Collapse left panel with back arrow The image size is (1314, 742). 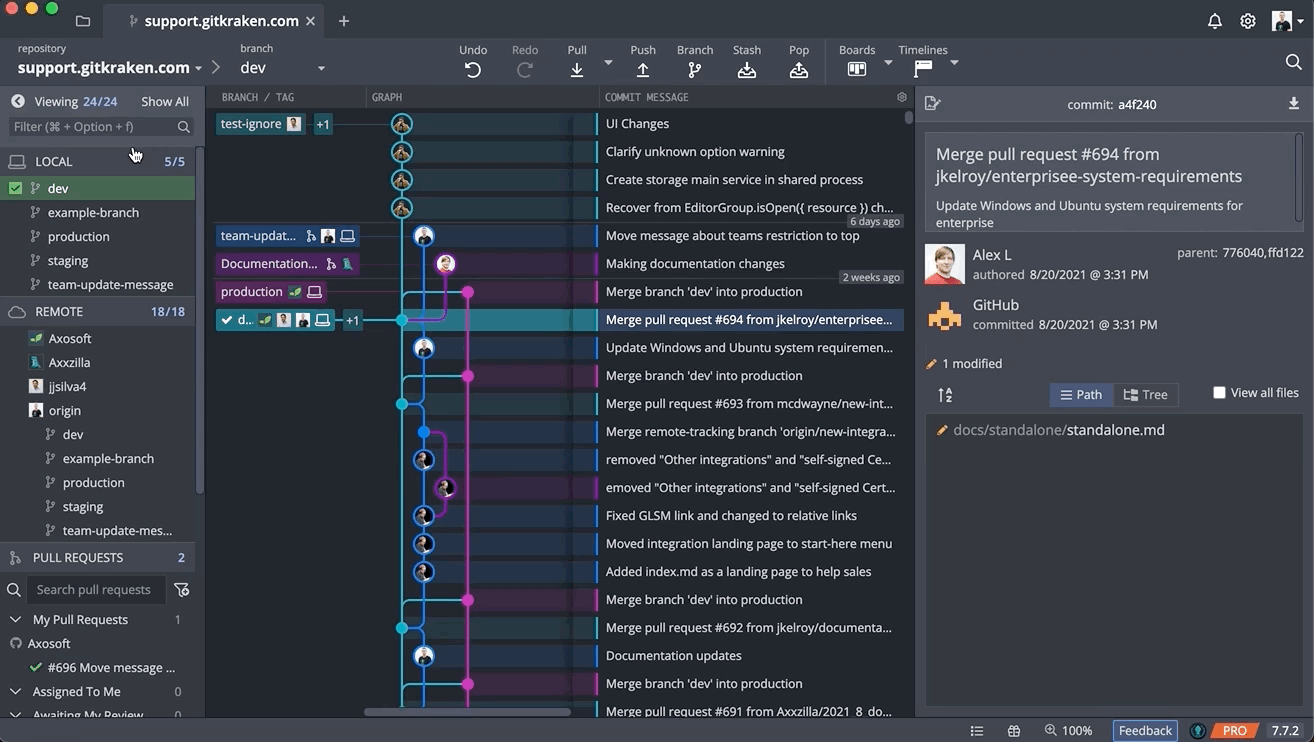[17, 101]
